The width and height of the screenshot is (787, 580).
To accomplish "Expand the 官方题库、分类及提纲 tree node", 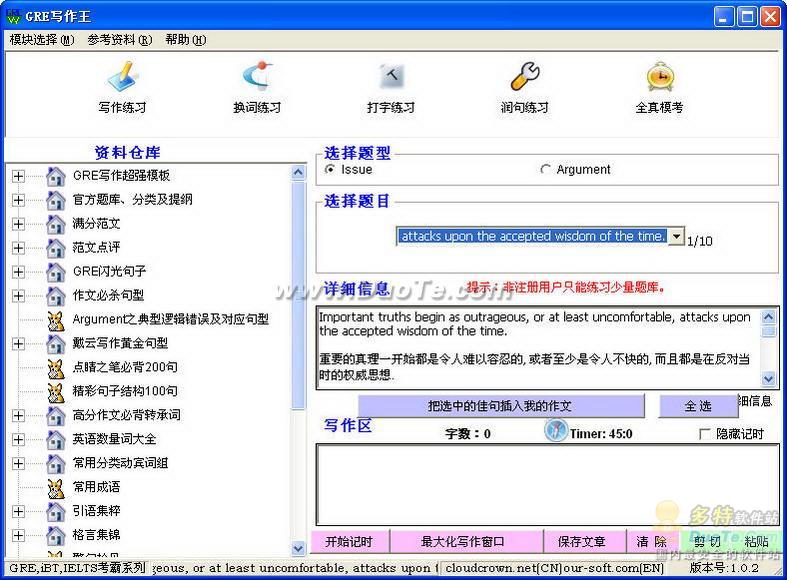I will click(18, 200).
